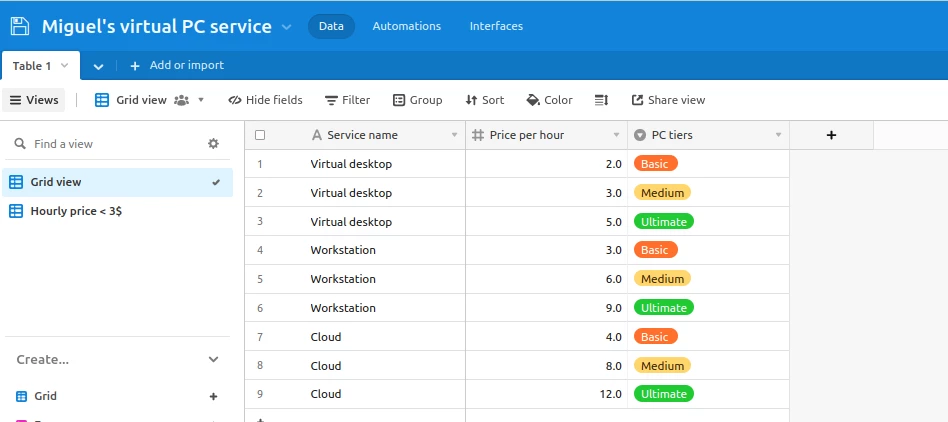Open Hide fields menu
Screen dimensions: 948x422
pos(265,100)
